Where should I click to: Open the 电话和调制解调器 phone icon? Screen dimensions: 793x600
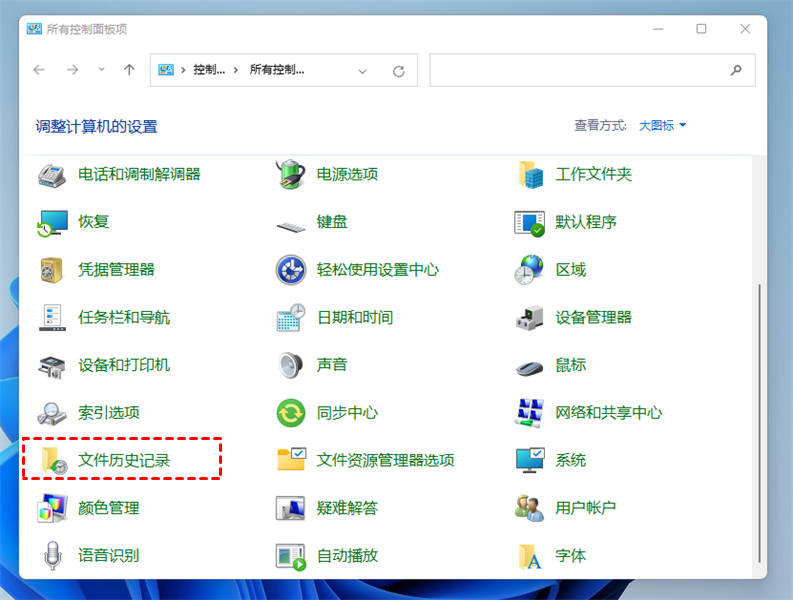[x=52, y=175]
